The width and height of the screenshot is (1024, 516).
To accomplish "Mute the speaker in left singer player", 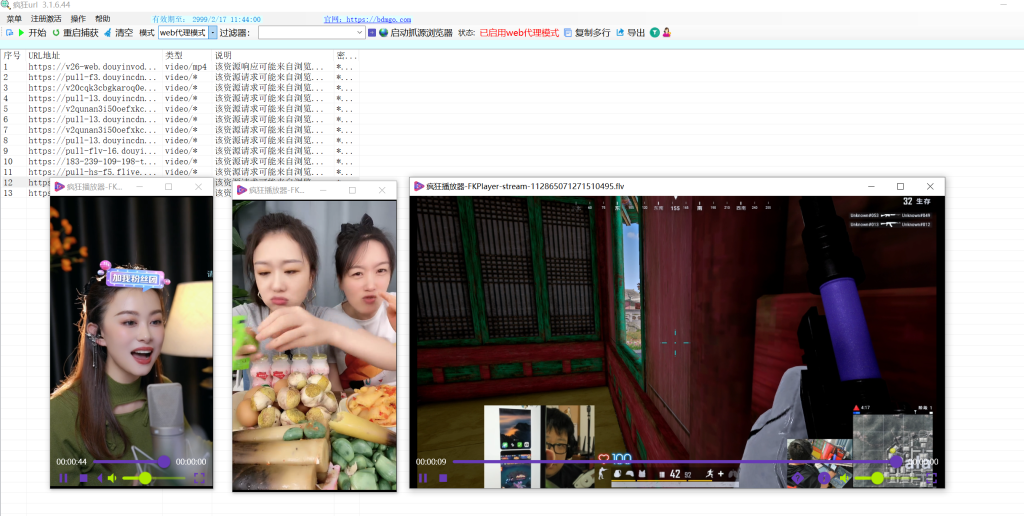I will coord(112,478).
